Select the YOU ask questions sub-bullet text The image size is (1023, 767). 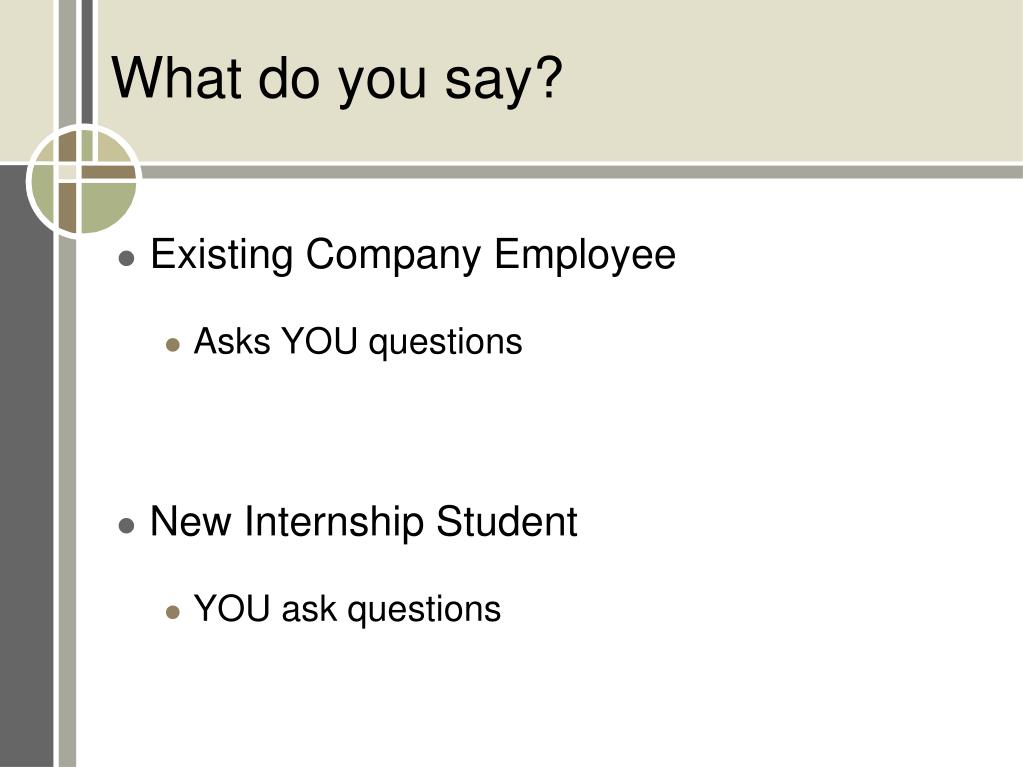coord(347,610)
